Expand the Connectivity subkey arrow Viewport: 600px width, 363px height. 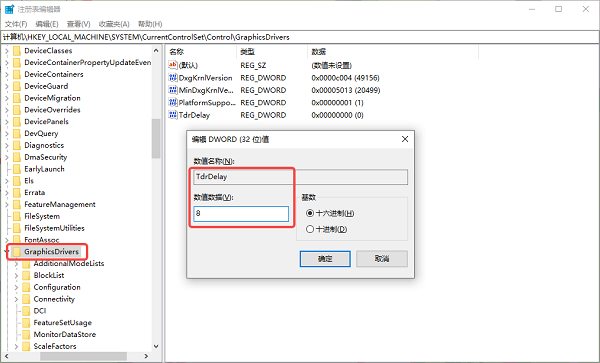click(16, 299)
